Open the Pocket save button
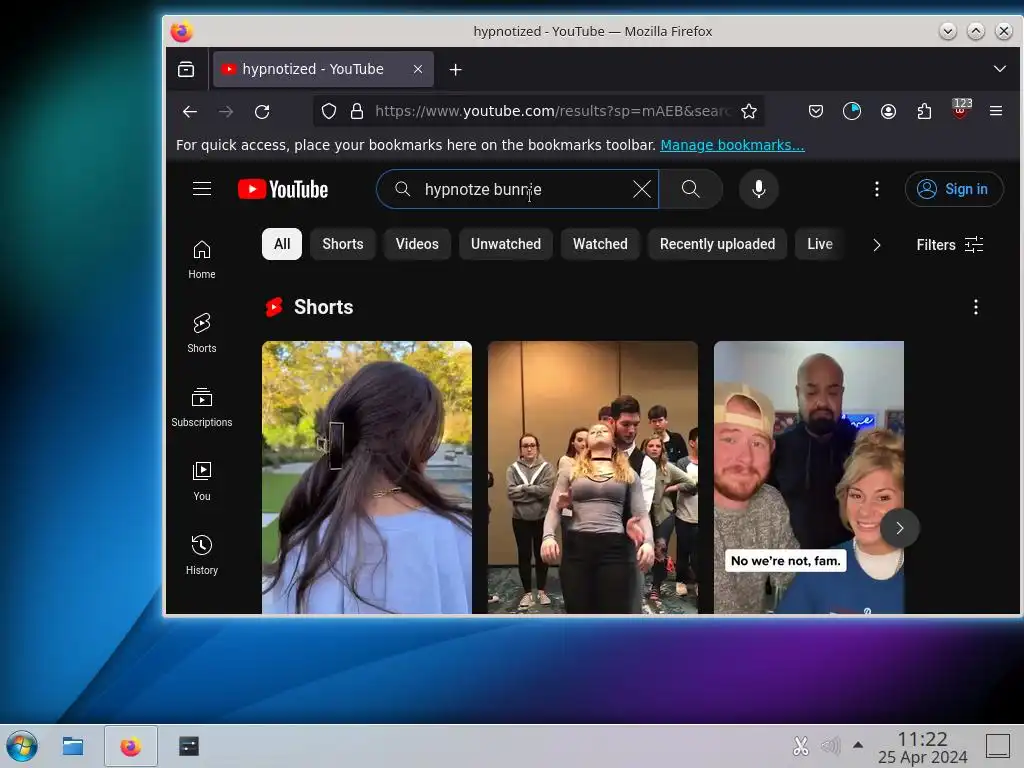The height and width of the screenshot is (768, 1024). pyautogui.click(x=816, y=112)
